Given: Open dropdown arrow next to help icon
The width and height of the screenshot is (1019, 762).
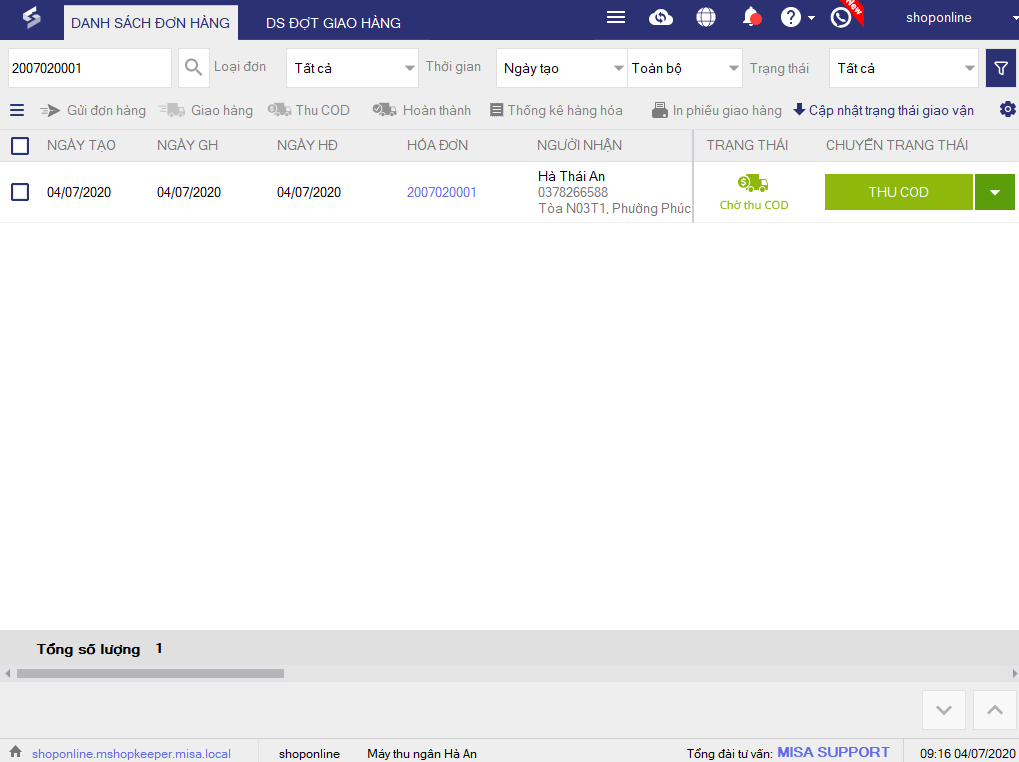Looking at the screenshot, I should coord(811,18).
